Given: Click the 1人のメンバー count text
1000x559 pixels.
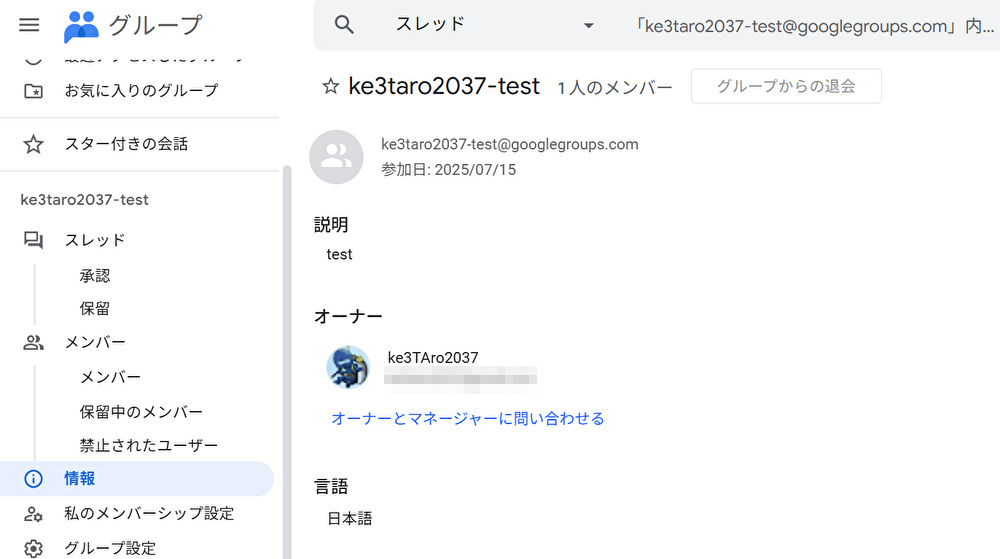Looking at the screenshot, I should point(615,87).
